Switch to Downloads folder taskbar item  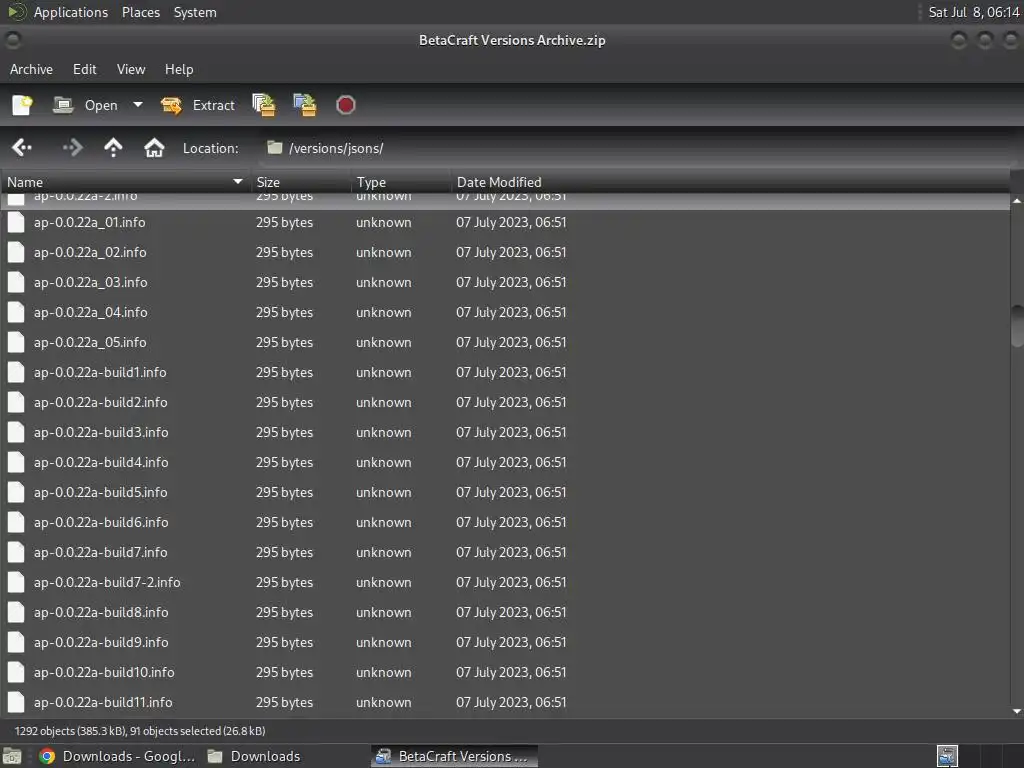tap(255, 756)
